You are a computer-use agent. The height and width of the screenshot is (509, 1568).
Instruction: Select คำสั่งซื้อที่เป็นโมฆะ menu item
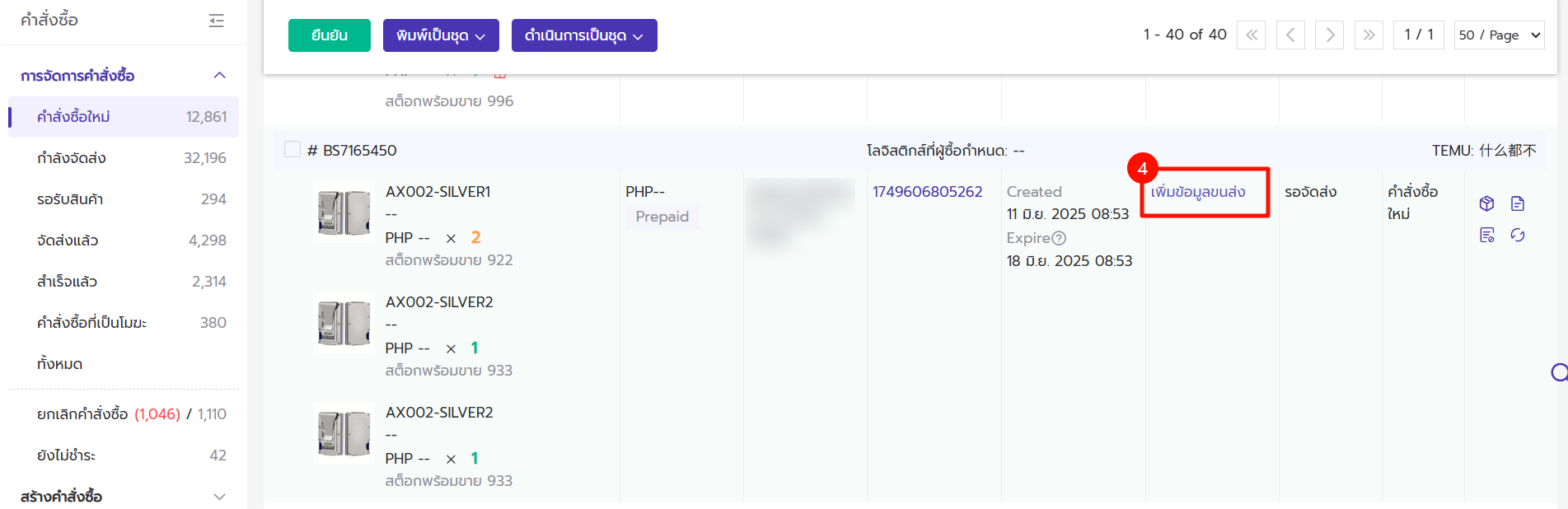124,323
